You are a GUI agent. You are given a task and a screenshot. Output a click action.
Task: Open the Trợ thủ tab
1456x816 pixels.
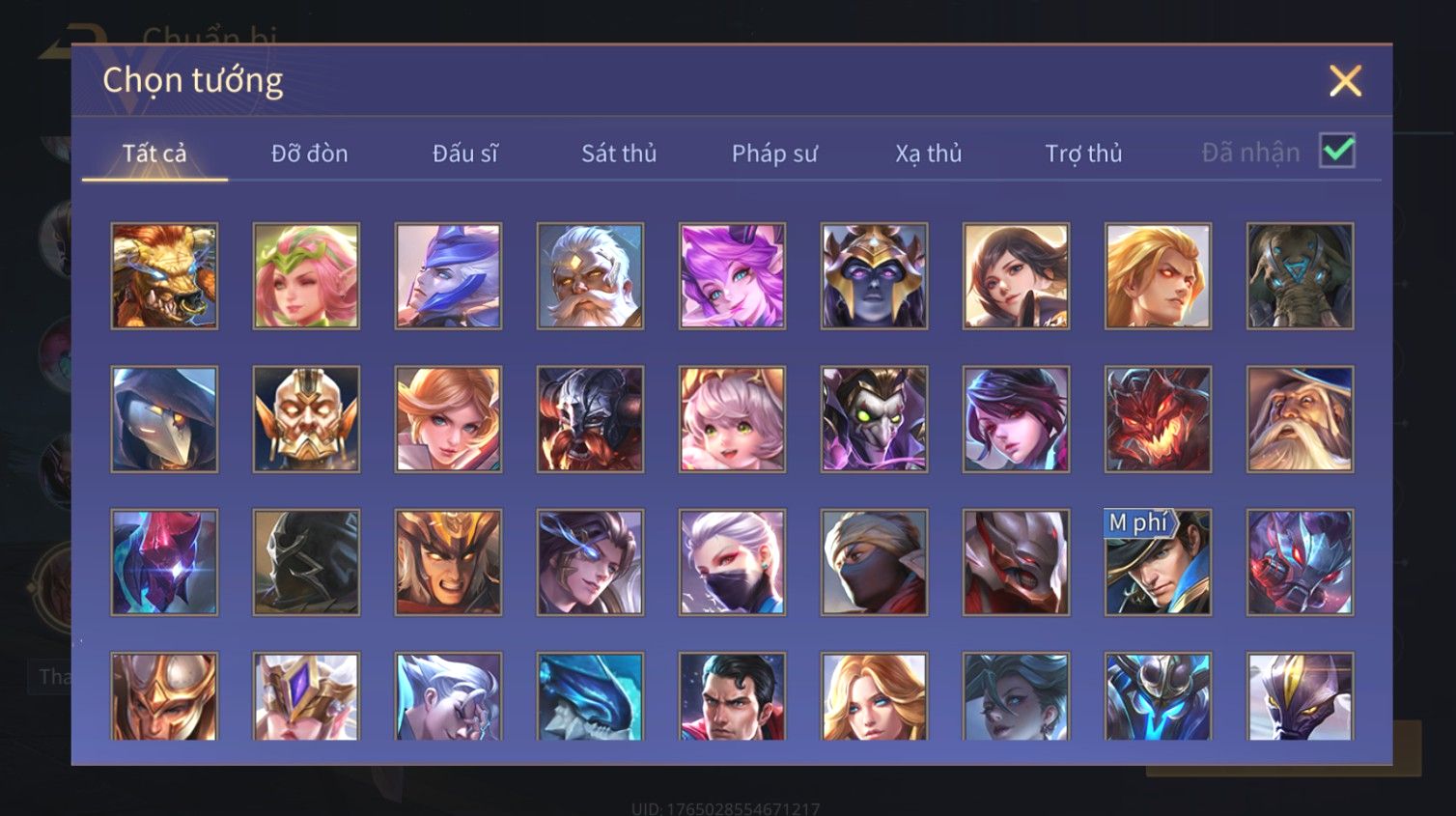1083,153
